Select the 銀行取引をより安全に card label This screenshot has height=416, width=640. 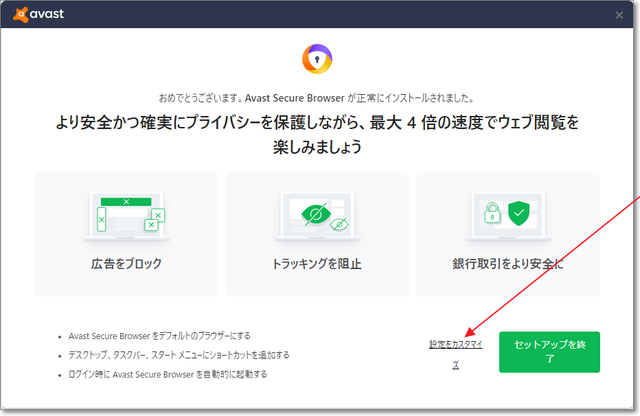[x=508, y=264]
